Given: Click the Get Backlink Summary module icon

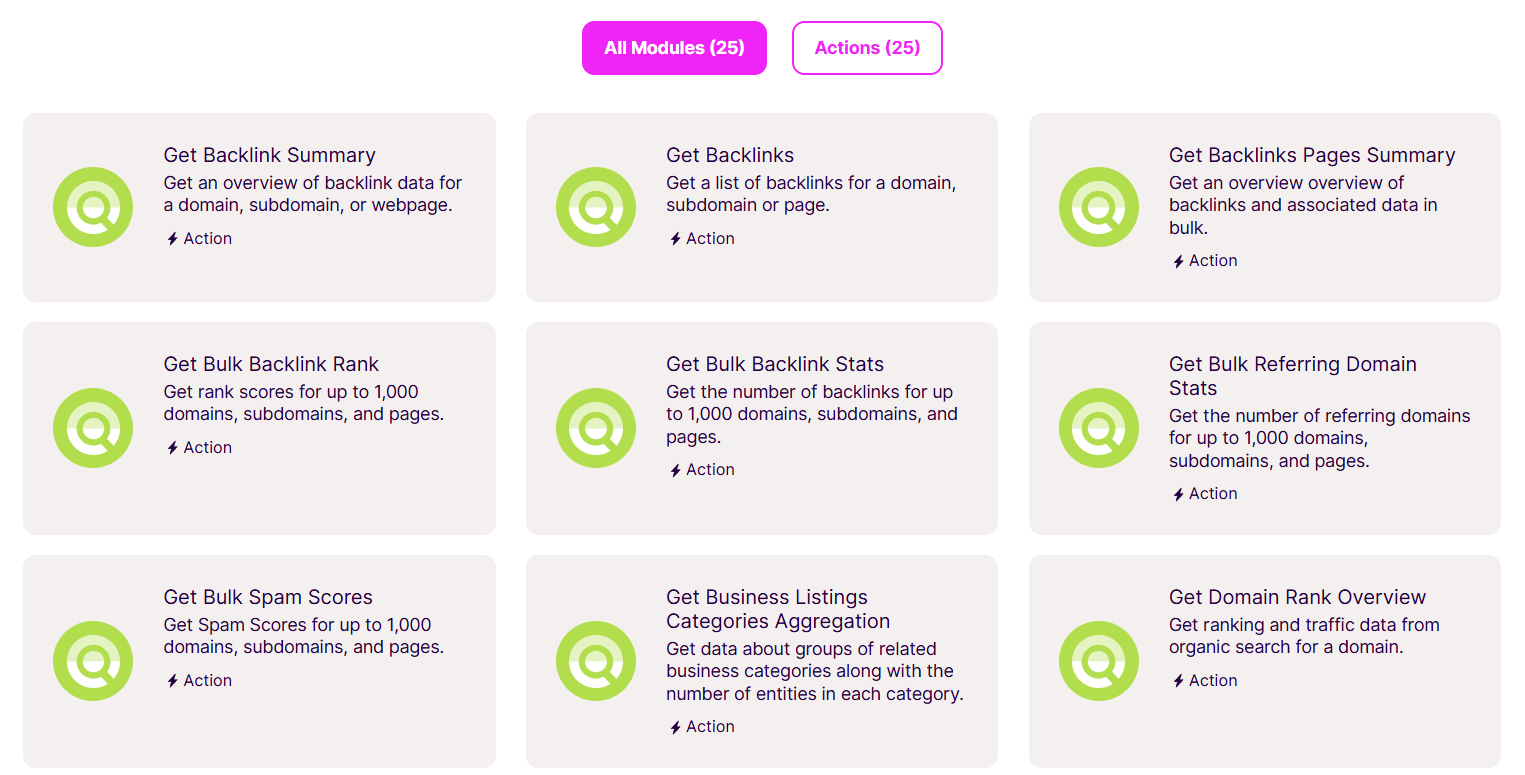Looking at the screenshot, I should click(93, 207).
